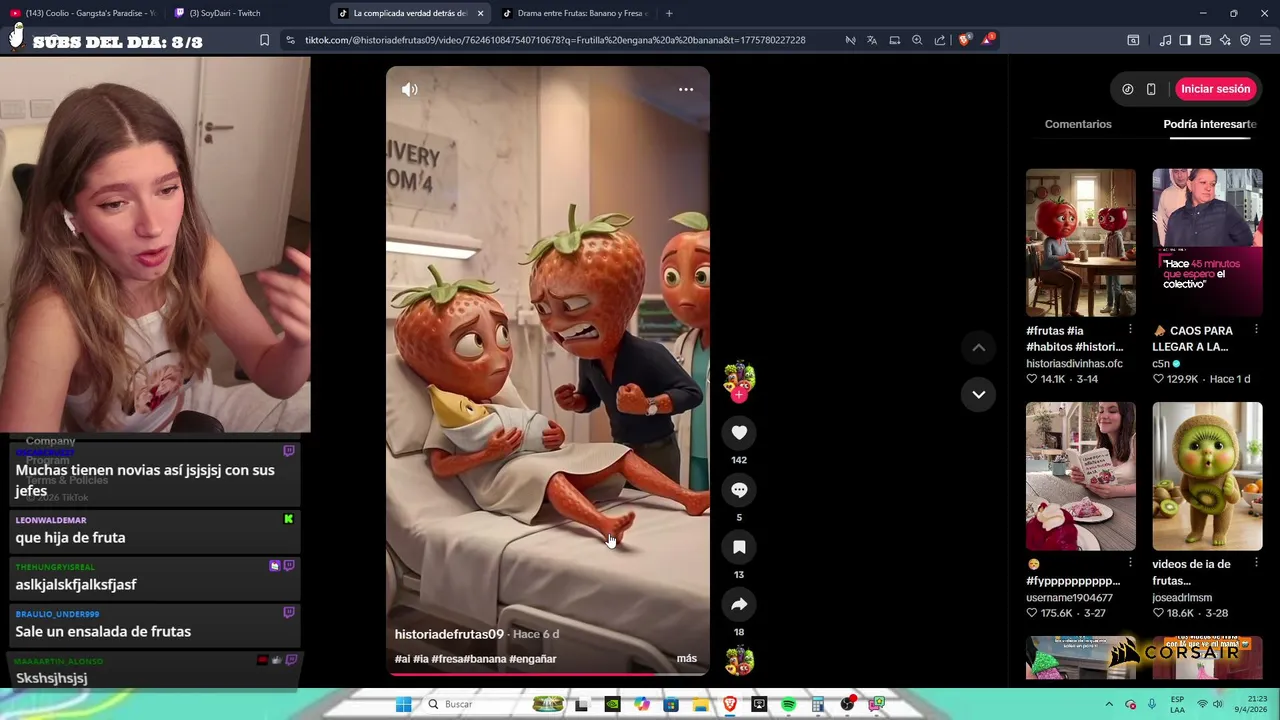The width and height of the screenshot is (1280, 720).
Task: Open the kiwi character video thumbnail
Action: click(x=1207, y=477)
